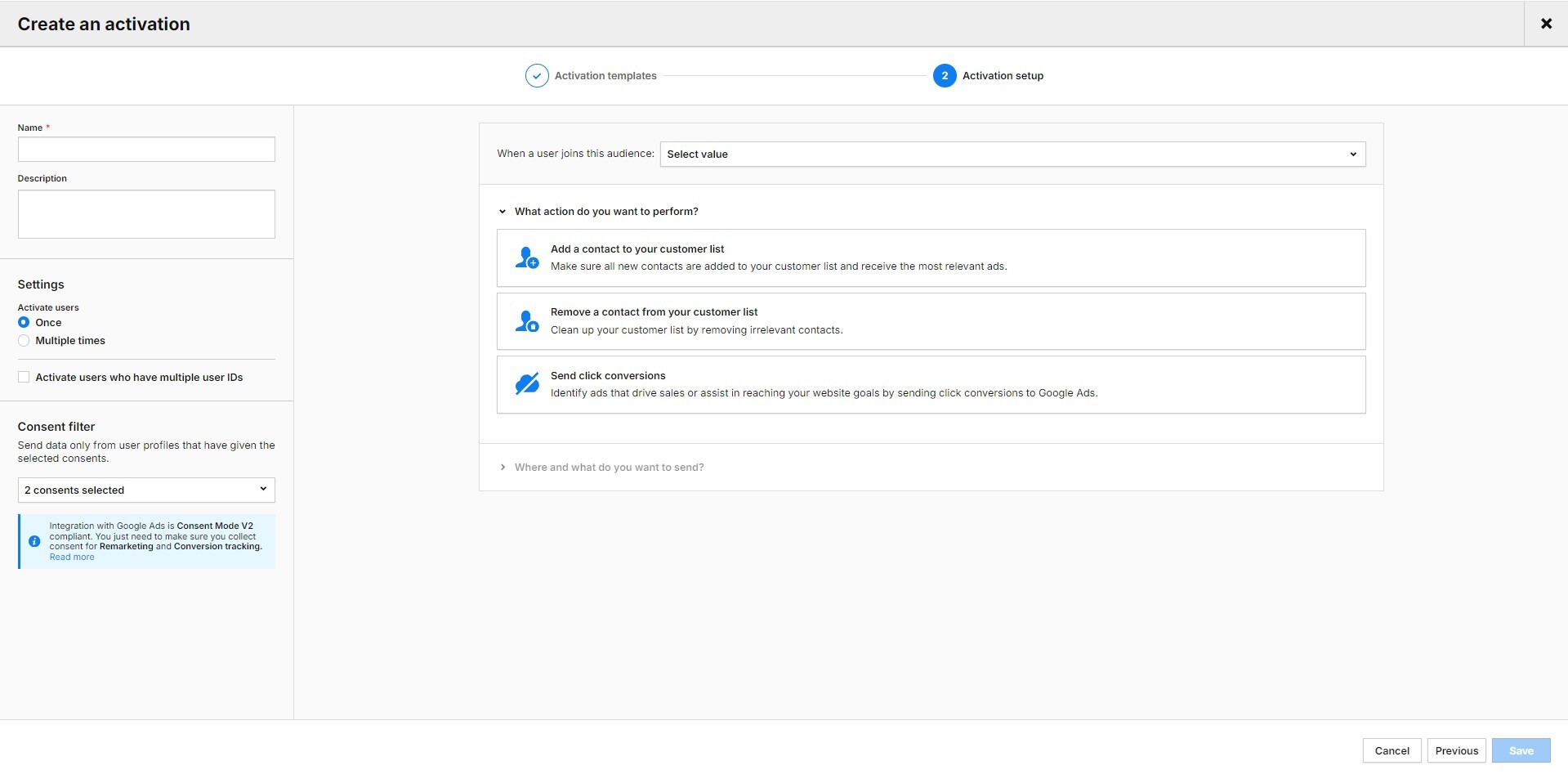Screen dimensions: 1568x779
Task: Click the Previous button
Action: [x=1456, y=750]
